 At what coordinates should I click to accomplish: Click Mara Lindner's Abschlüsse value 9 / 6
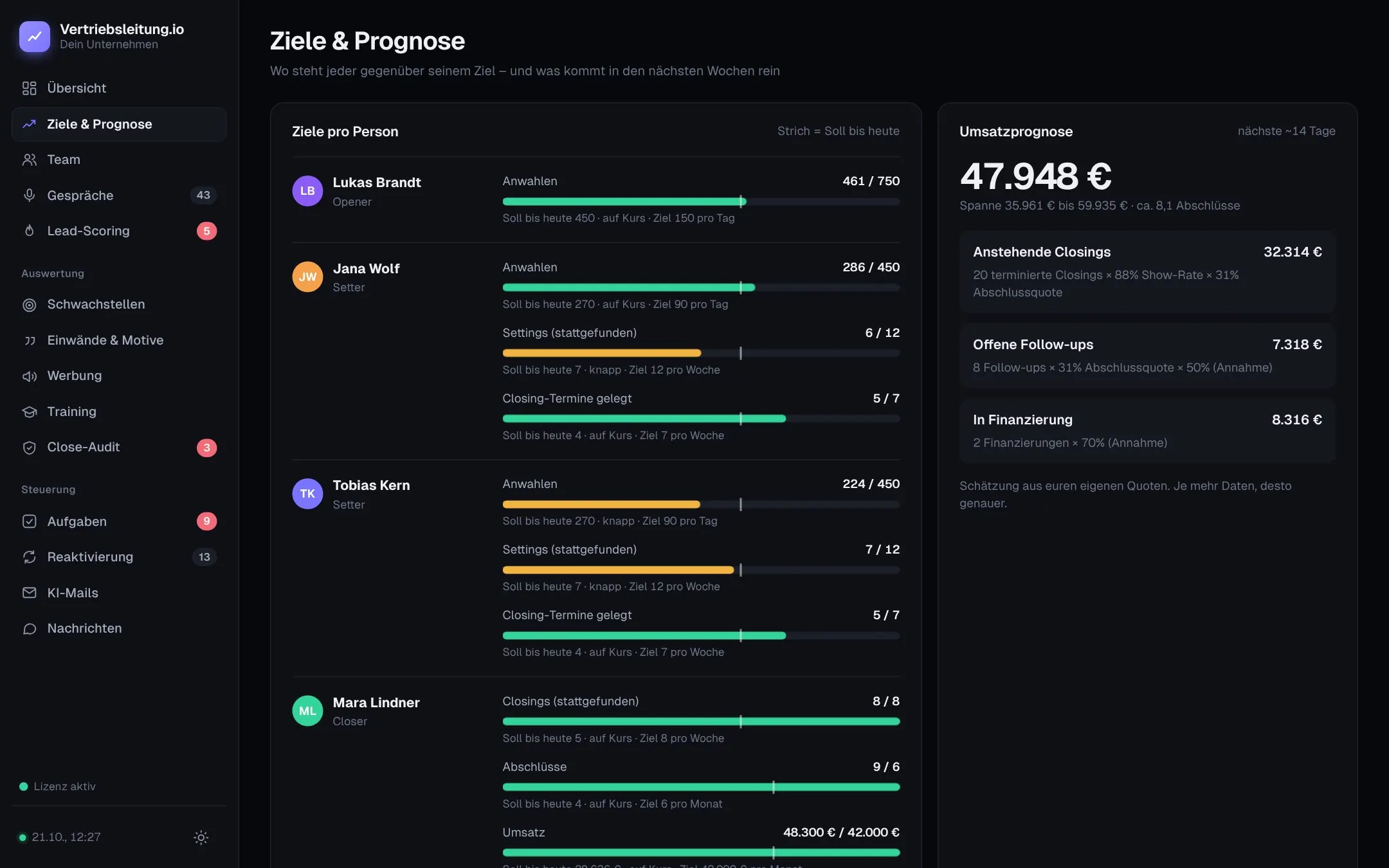pos(886,767)
